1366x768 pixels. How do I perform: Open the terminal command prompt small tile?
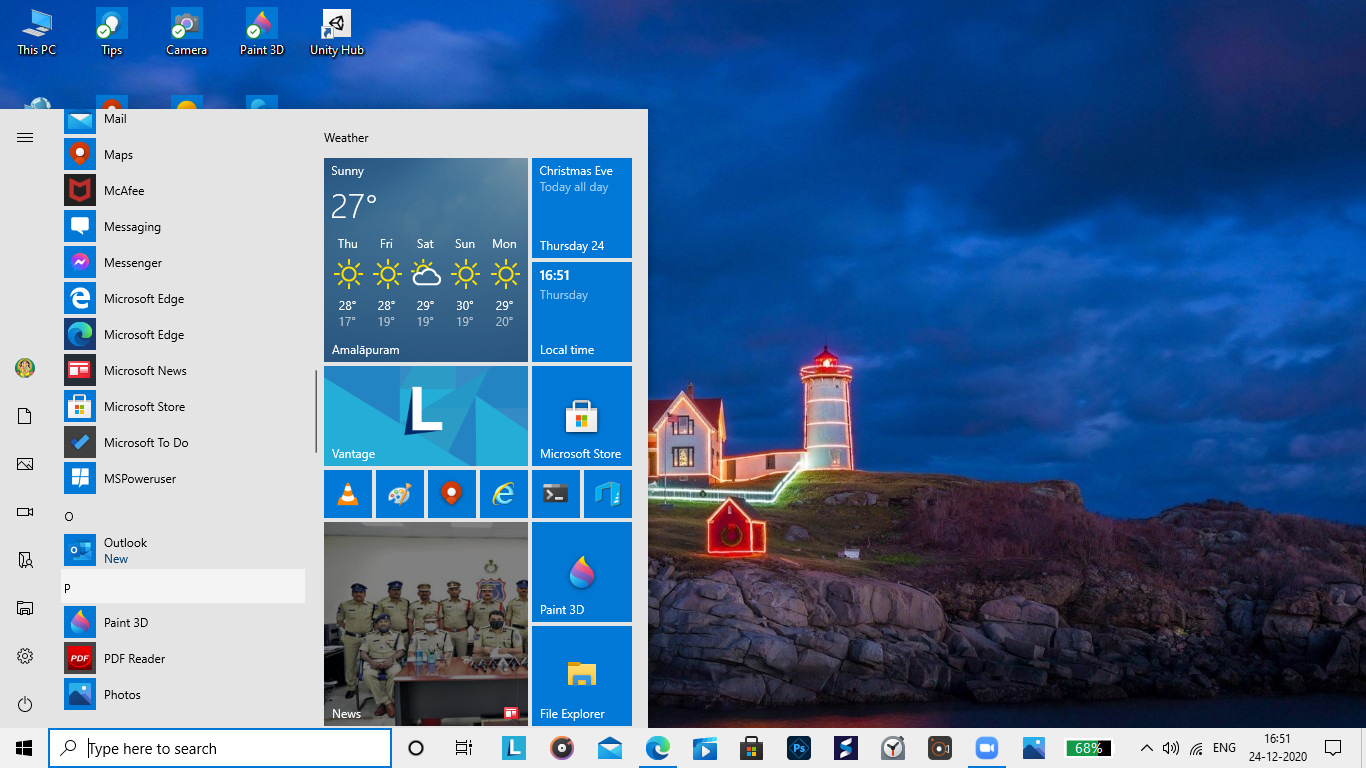[556, 494]
